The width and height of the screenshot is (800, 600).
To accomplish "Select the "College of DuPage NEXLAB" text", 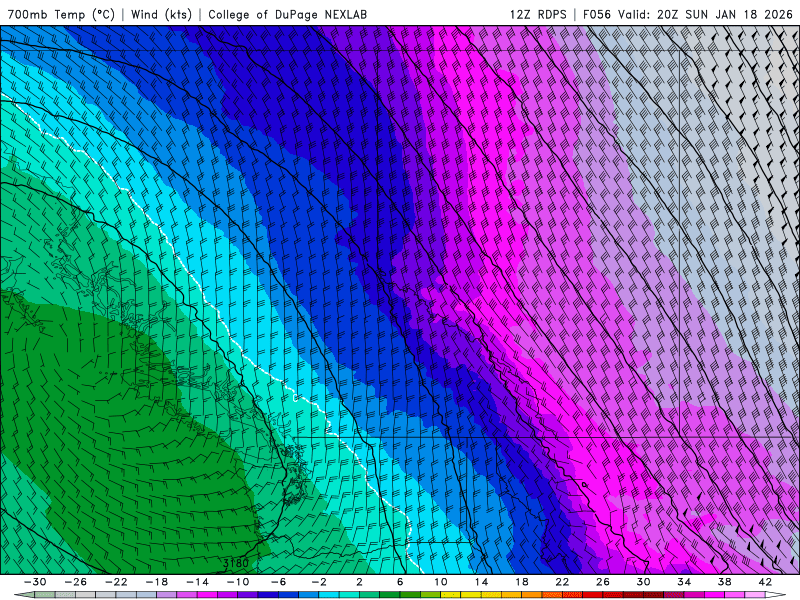I will pos(287,14).
